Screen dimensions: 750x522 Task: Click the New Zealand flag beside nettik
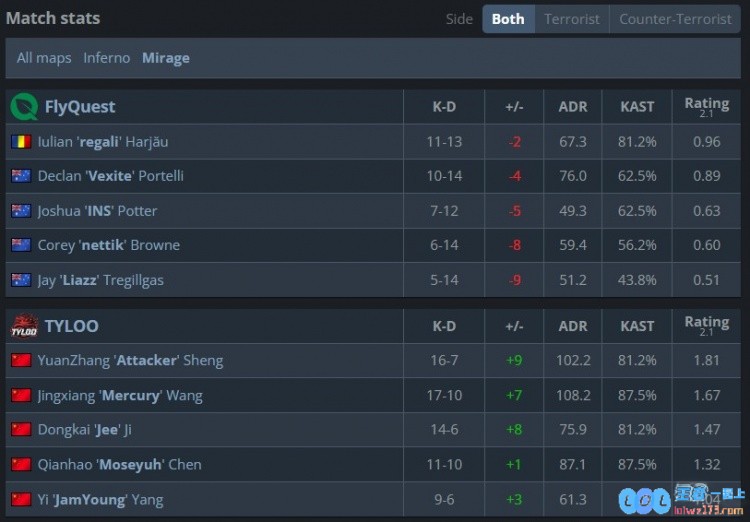(21, 245)
